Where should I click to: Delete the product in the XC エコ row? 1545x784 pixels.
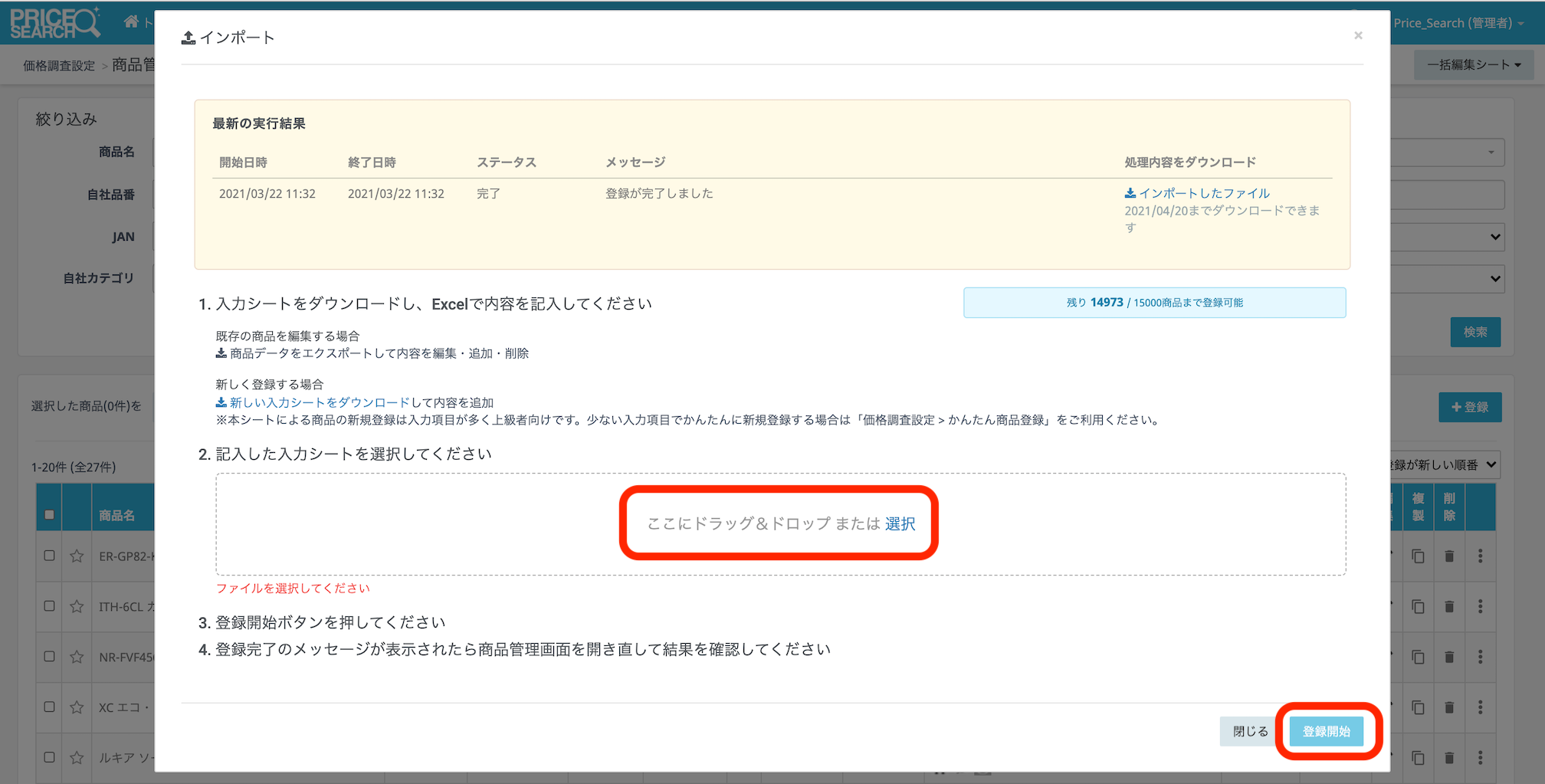(x=1448, y=707)
